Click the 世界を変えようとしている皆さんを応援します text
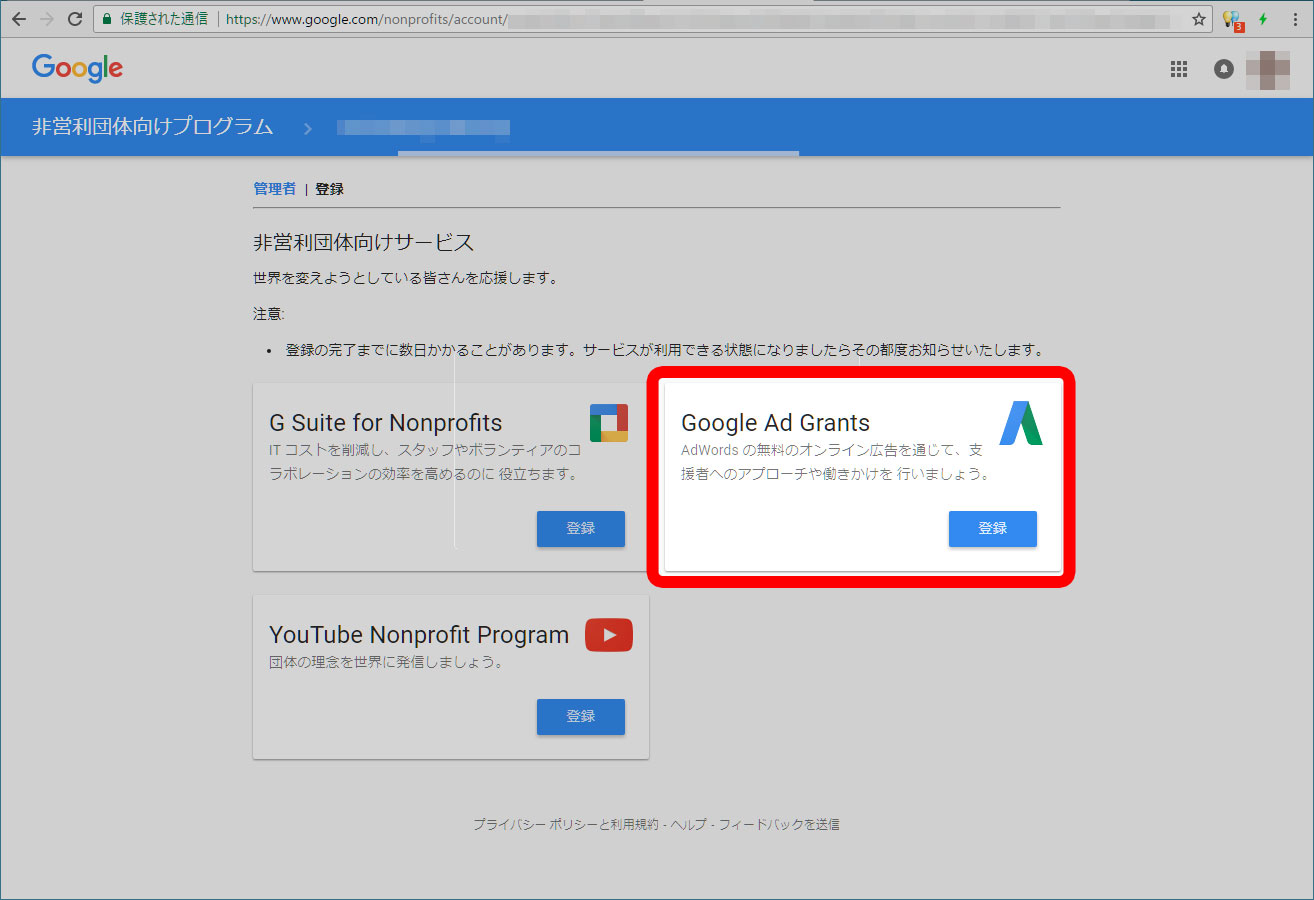 [x=405, y=278]
